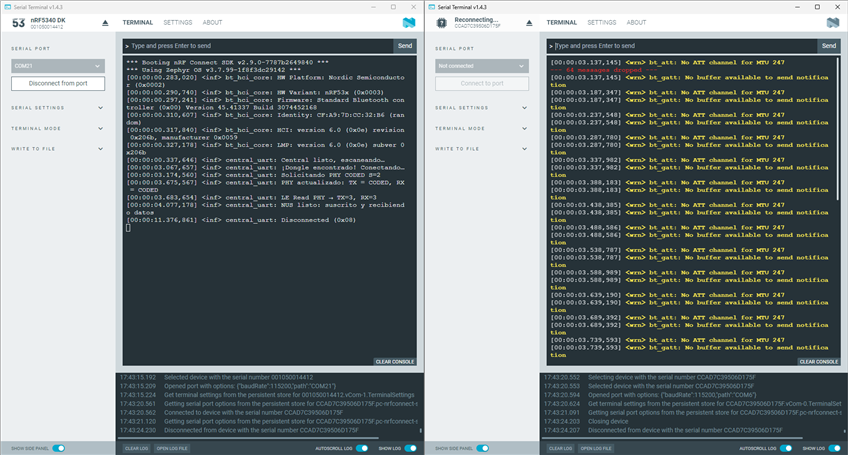
Task: Expand Terminal Mode section in left window
Action: [57, 128]
